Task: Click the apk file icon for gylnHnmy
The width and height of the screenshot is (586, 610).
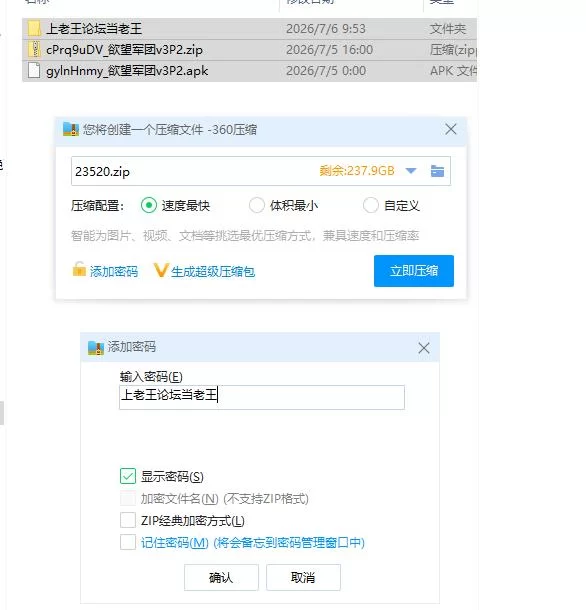Action: pyautogui.click(x=34, y=70)
